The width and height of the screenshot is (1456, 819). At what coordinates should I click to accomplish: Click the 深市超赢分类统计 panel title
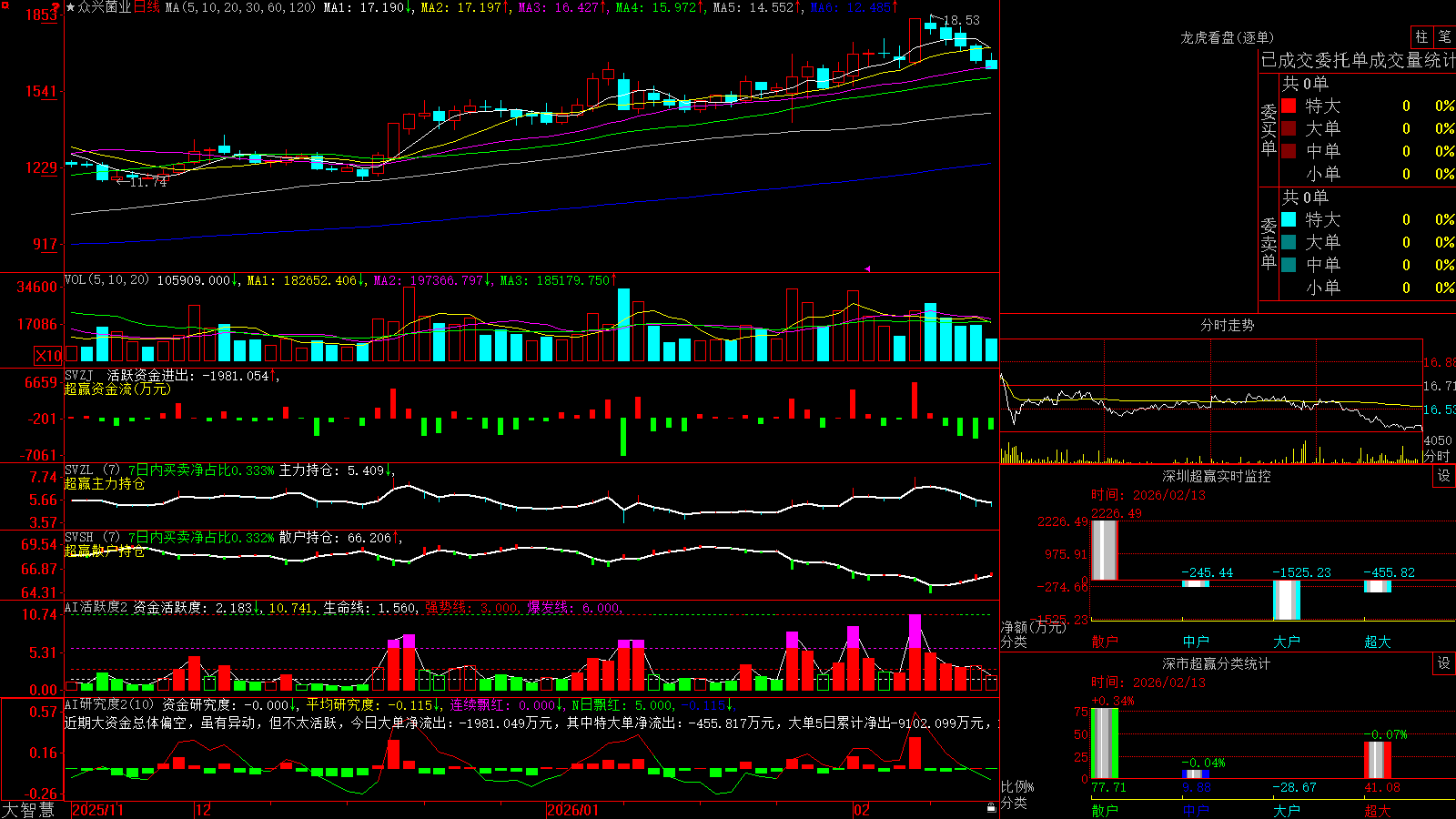pyautogui.click(x=1217, y=663)
